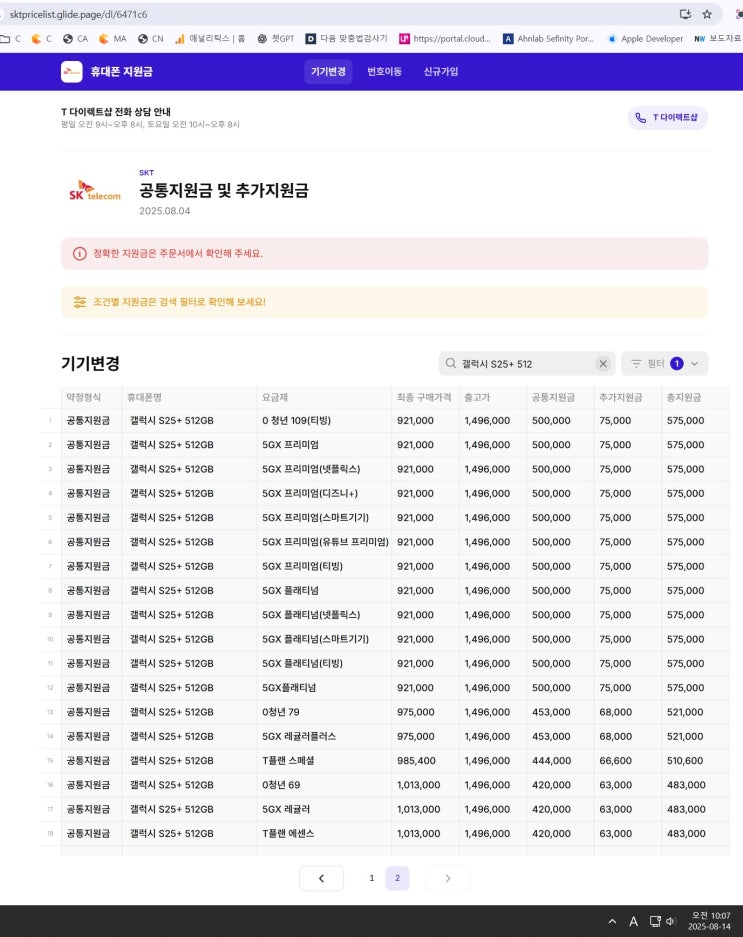Select the 5GX 프리미엄(넷플릭스) plan cell
This screenshot has height=937, width=743.
tap(324, 470)
